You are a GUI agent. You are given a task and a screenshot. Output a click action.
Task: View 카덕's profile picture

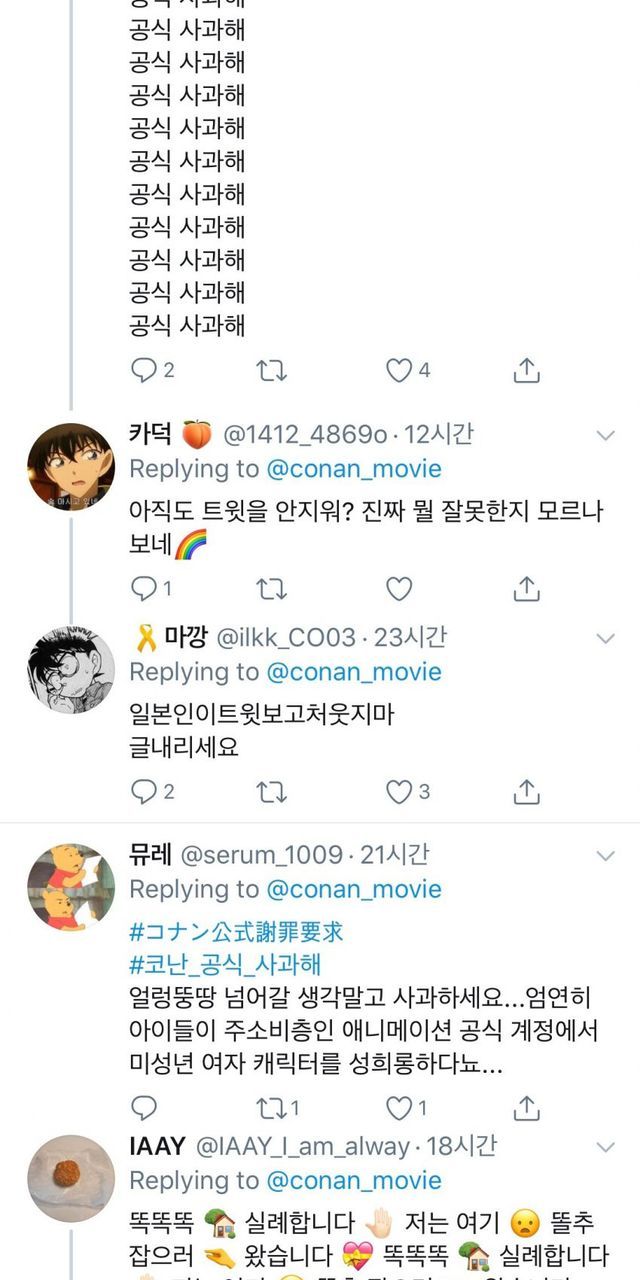(x=70, y=468)
